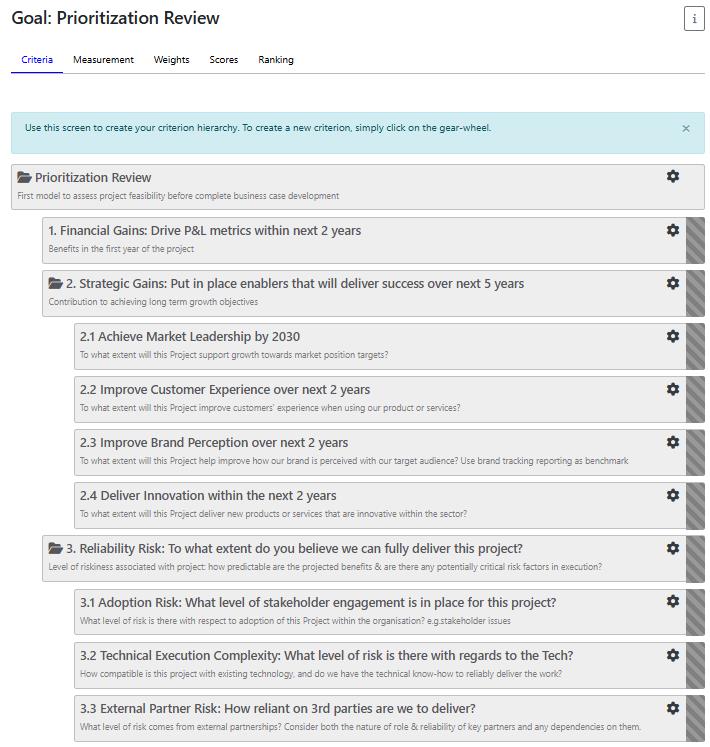
Task: Click gear for Reliability Risk criterion
Action: tap(672, 548)
